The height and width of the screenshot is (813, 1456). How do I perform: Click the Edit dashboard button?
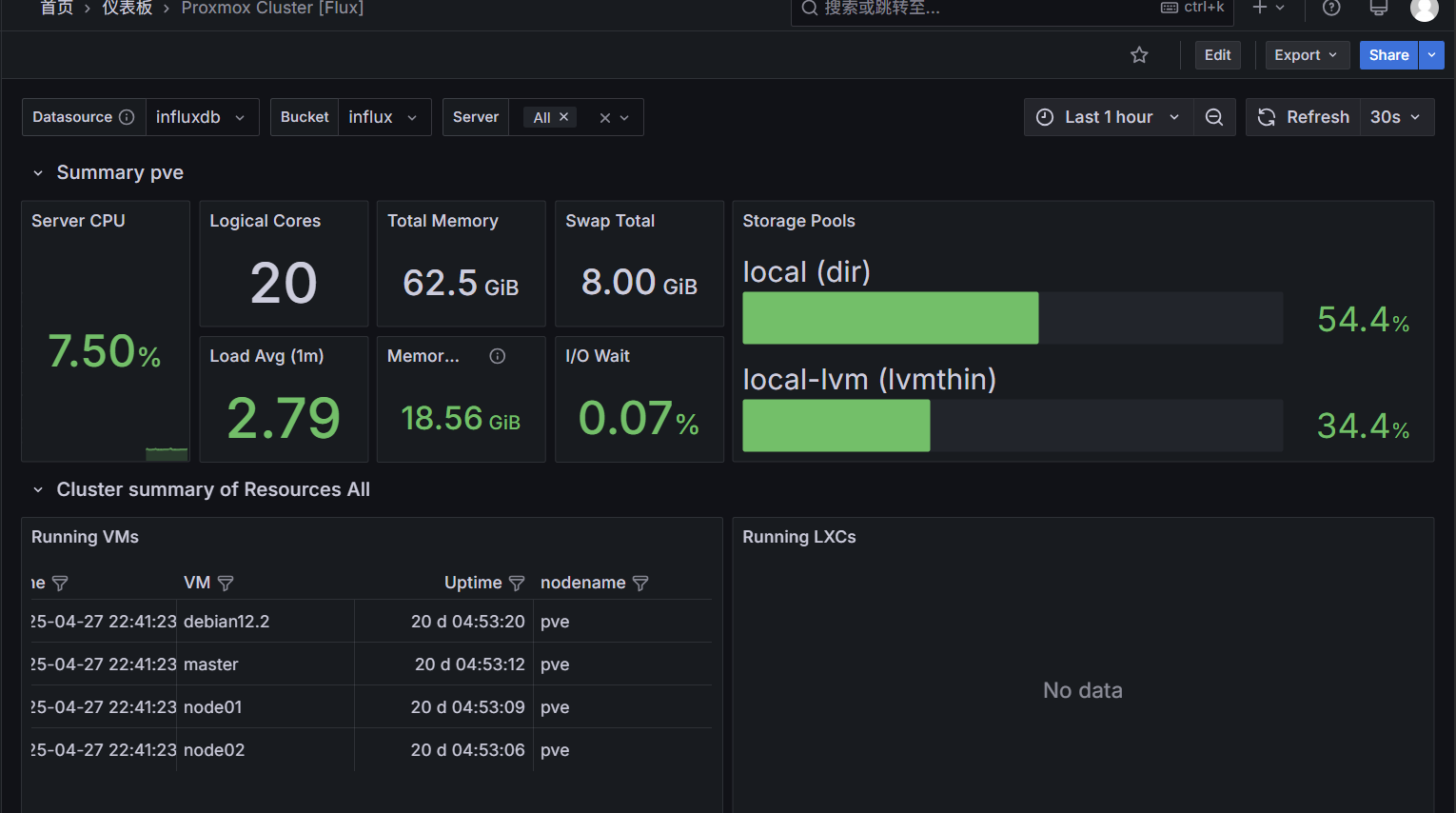1217,55
